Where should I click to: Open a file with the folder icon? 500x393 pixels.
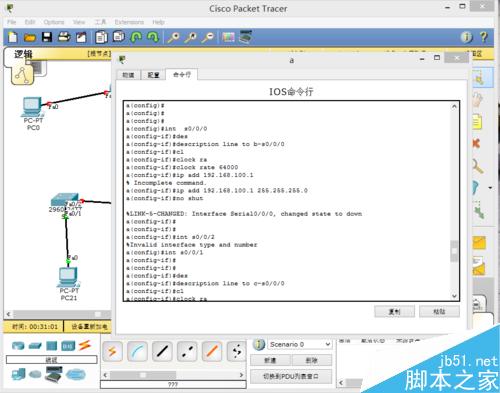pos(30,37)
